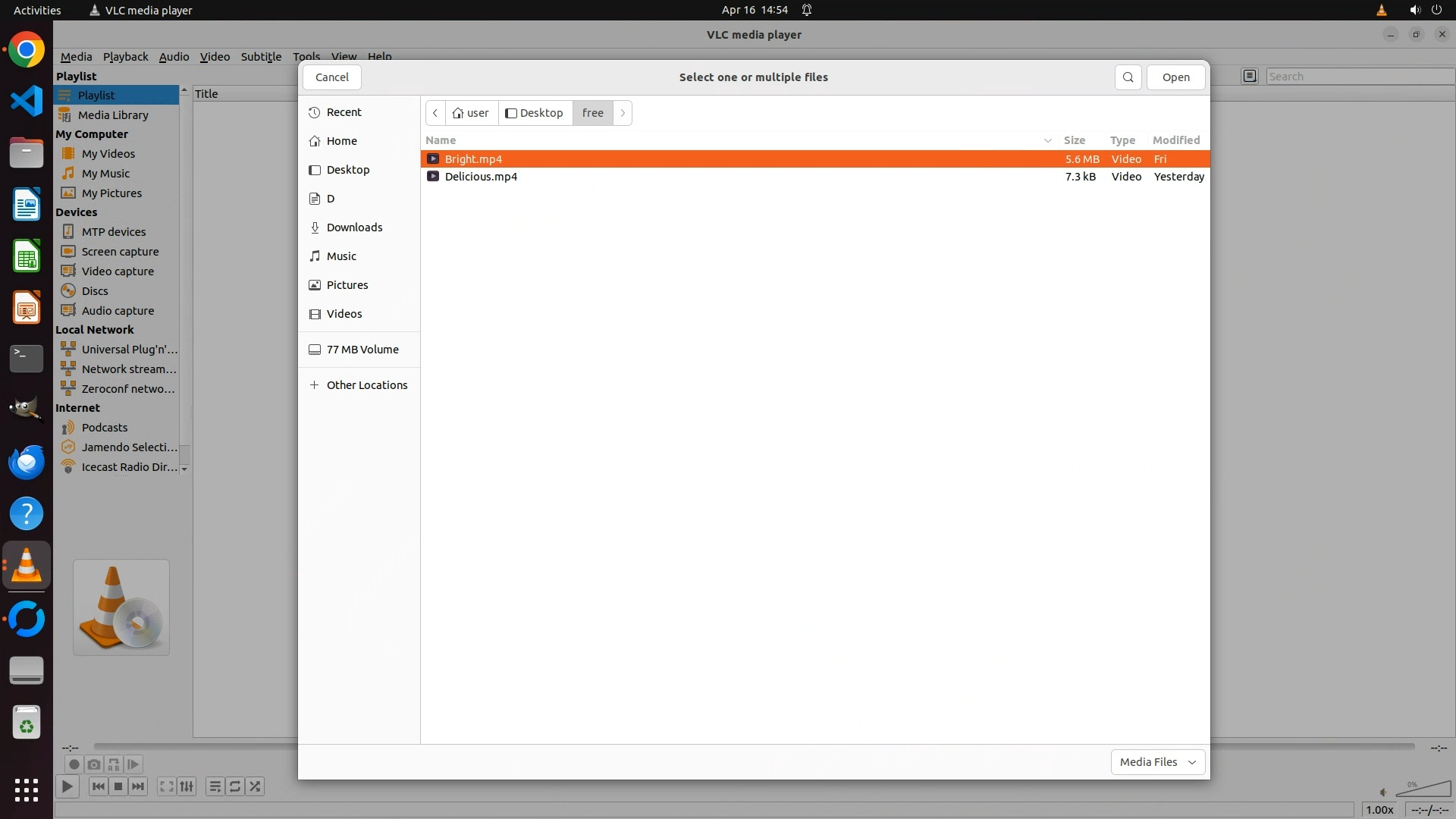Click the frame-by-frame step icon
This screenshot has width=1456, height=819.
pyautogui.click(x=133, y=764)
